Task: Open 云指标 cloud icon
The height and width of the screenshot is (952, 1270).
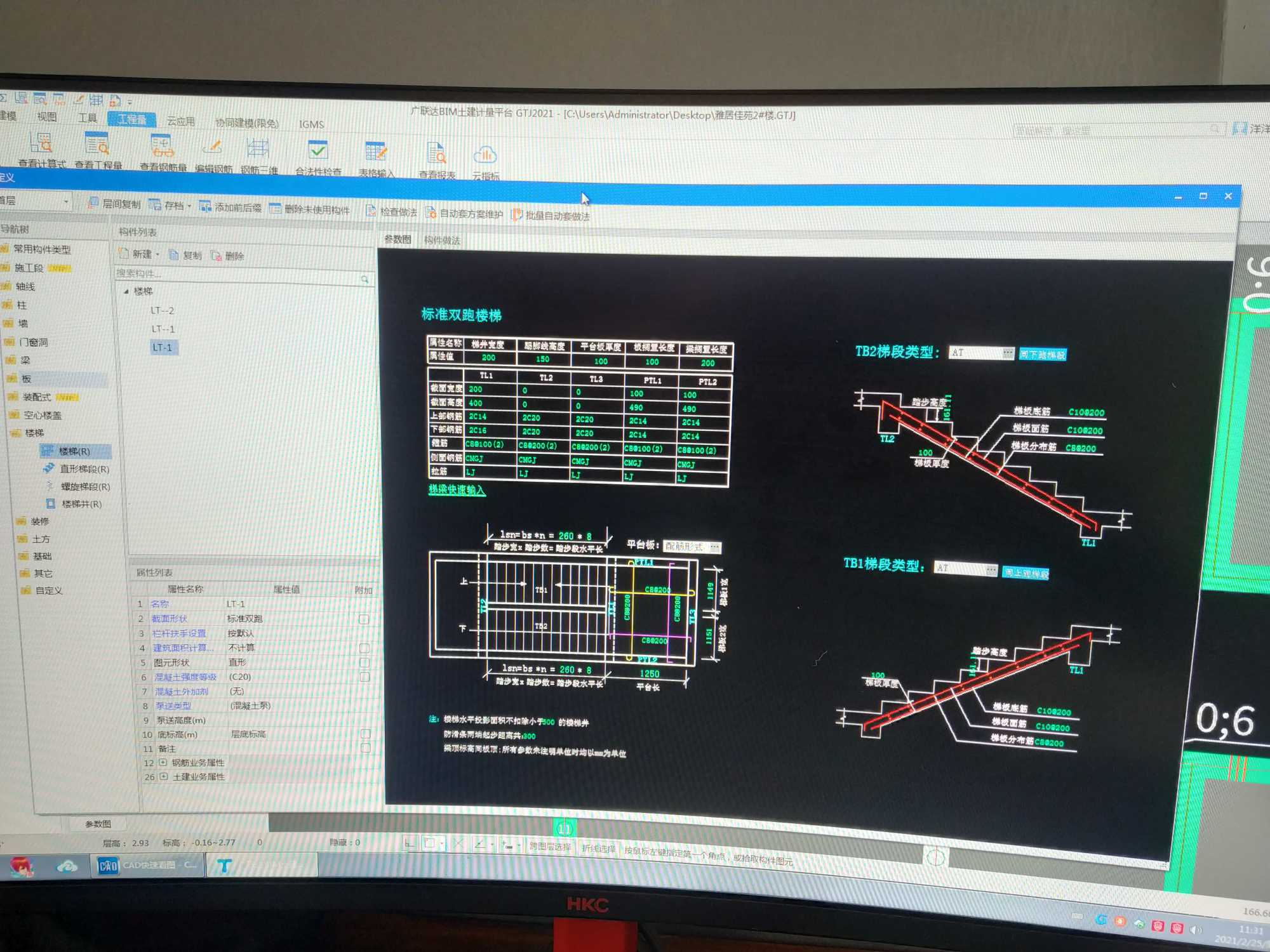Action: coord(485,162)
